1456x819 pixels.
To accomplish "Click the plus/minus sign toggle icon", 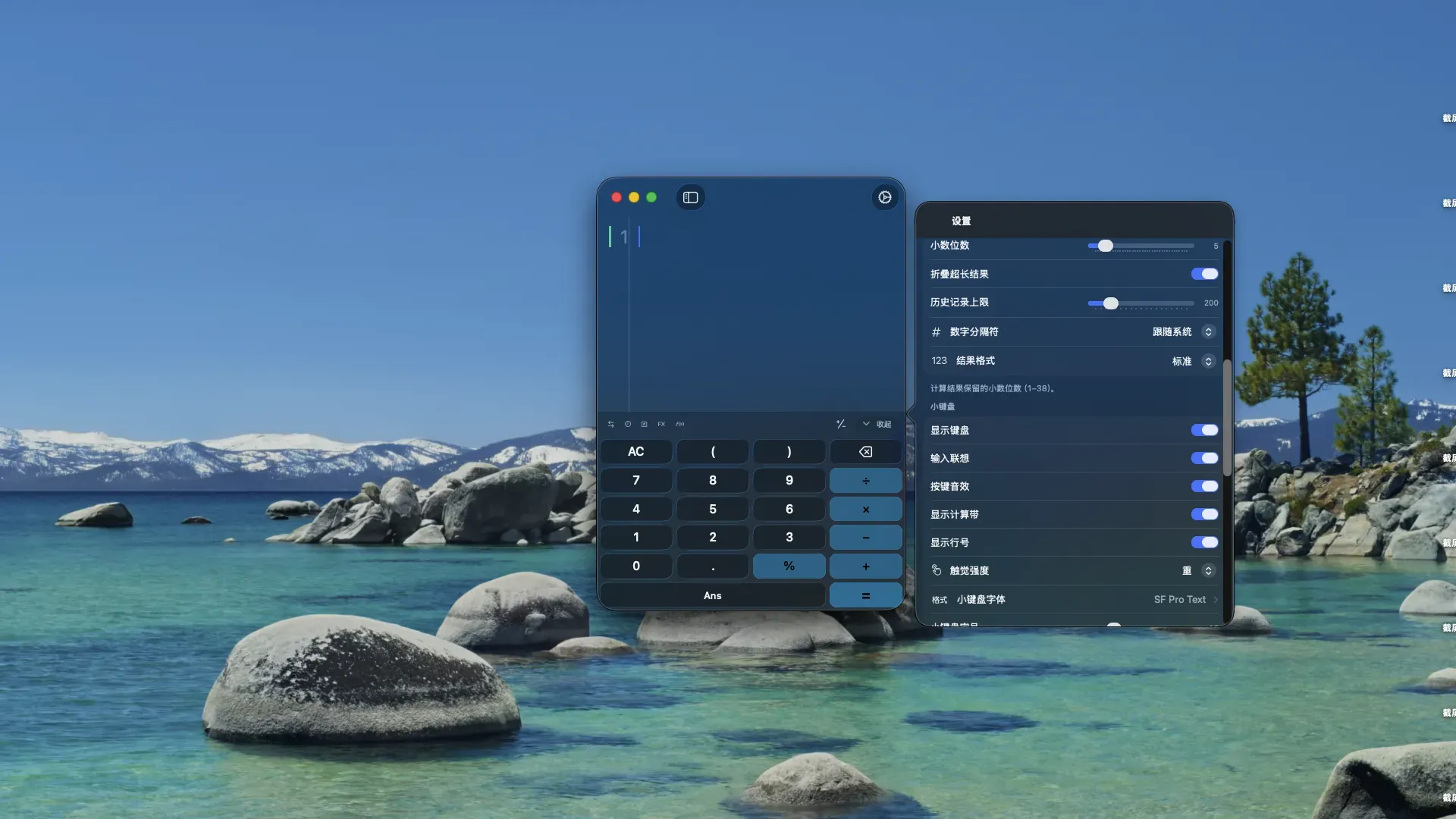I will point(841,424).
